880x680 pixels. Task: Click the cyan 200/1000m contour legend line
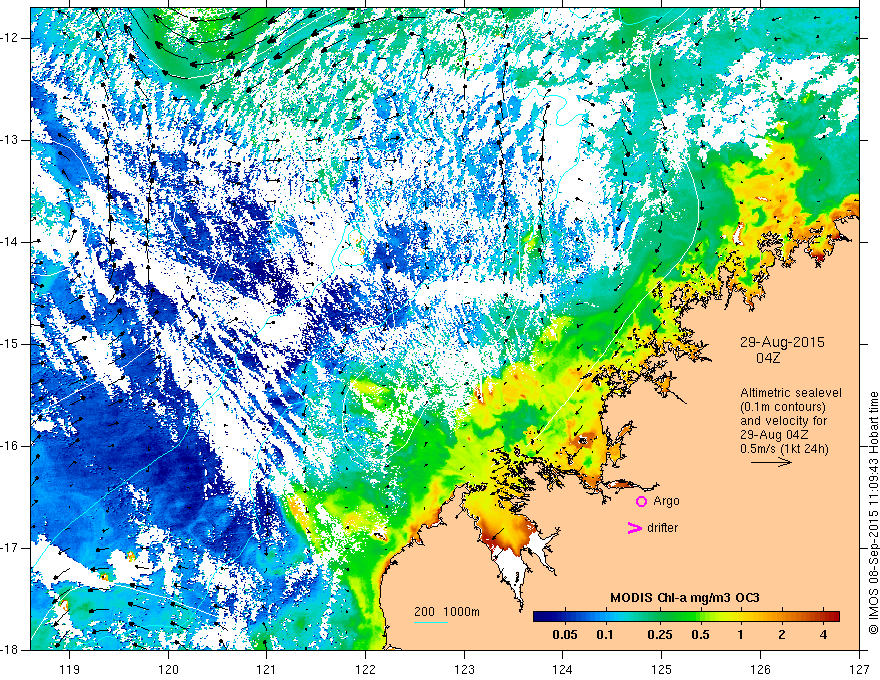pos(431,622)
